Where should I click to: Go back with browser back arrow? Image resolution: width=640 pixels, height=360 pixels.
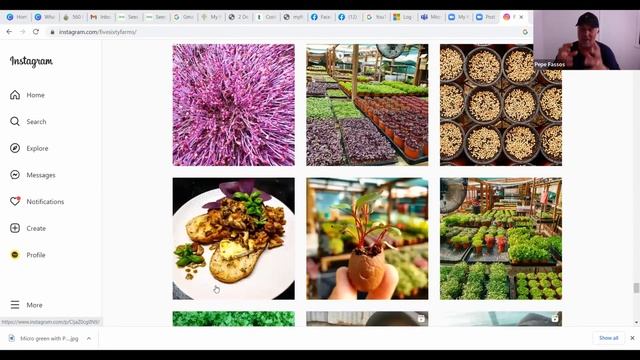(9, 32)
